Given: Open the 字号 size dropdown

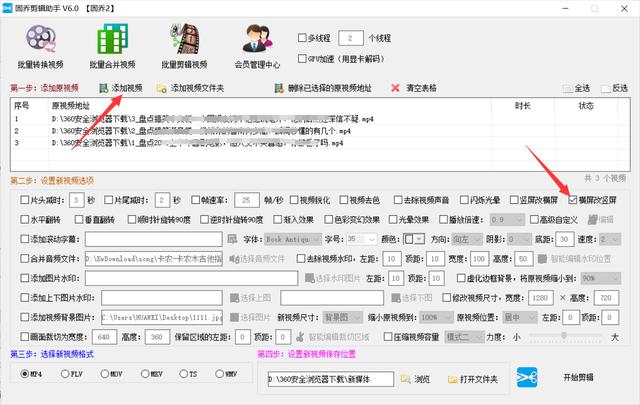Looking at the screenshot, I should click(x=362, y=239).
